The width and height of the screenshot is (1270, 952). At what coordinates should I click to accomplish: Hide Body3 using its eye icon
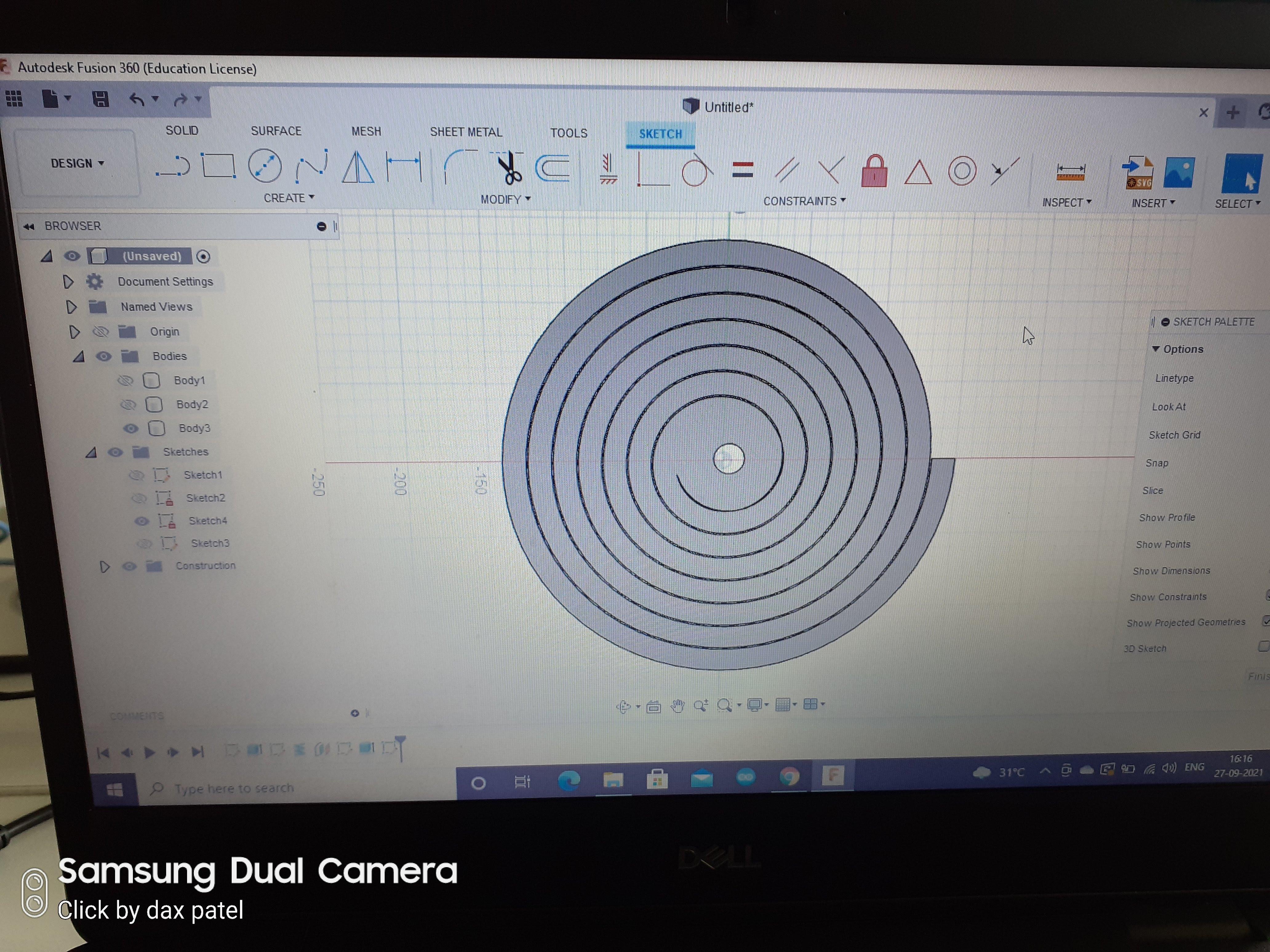click(131, 428)
